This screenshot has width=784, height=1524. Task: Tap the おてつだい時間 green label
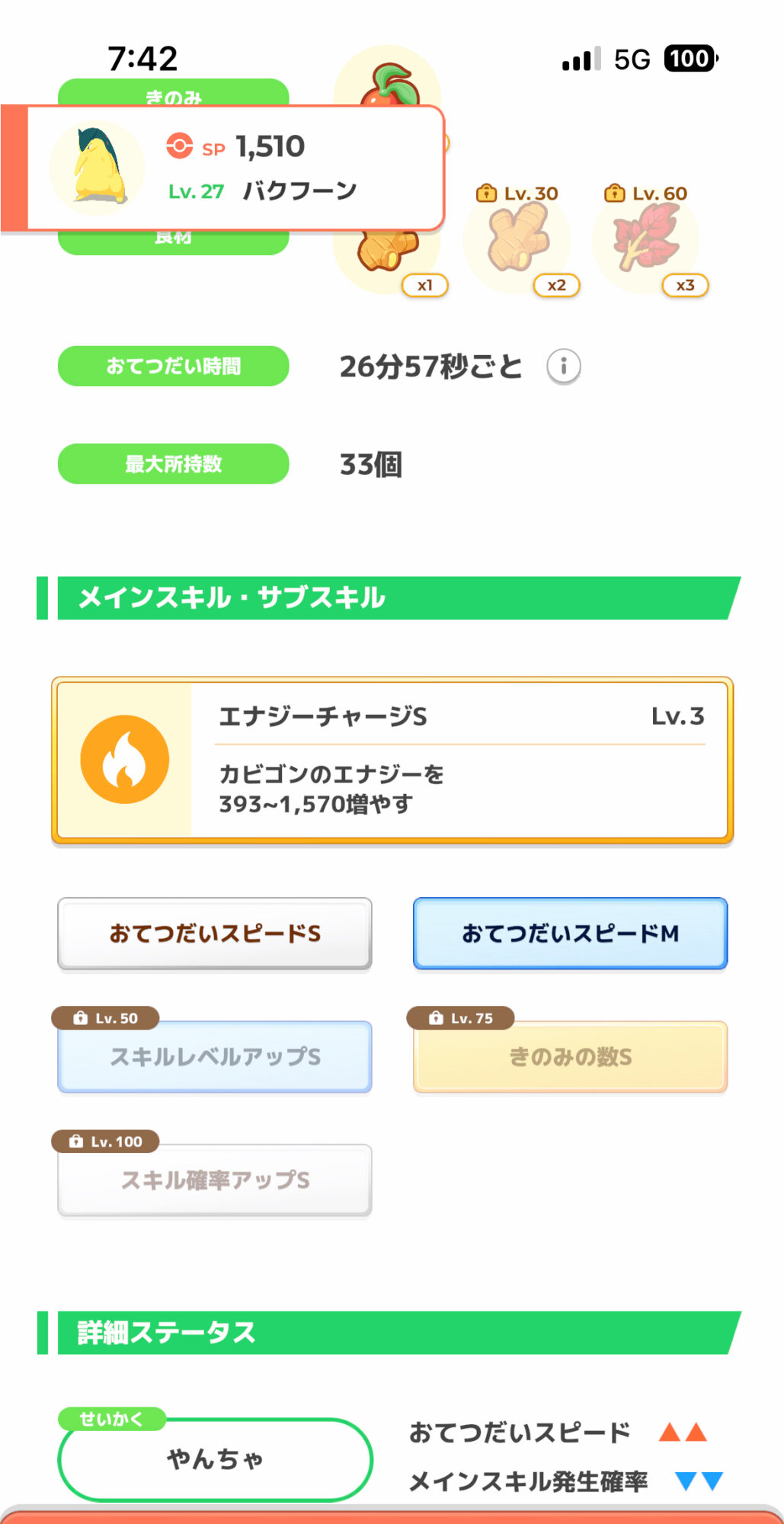[174, 367]
